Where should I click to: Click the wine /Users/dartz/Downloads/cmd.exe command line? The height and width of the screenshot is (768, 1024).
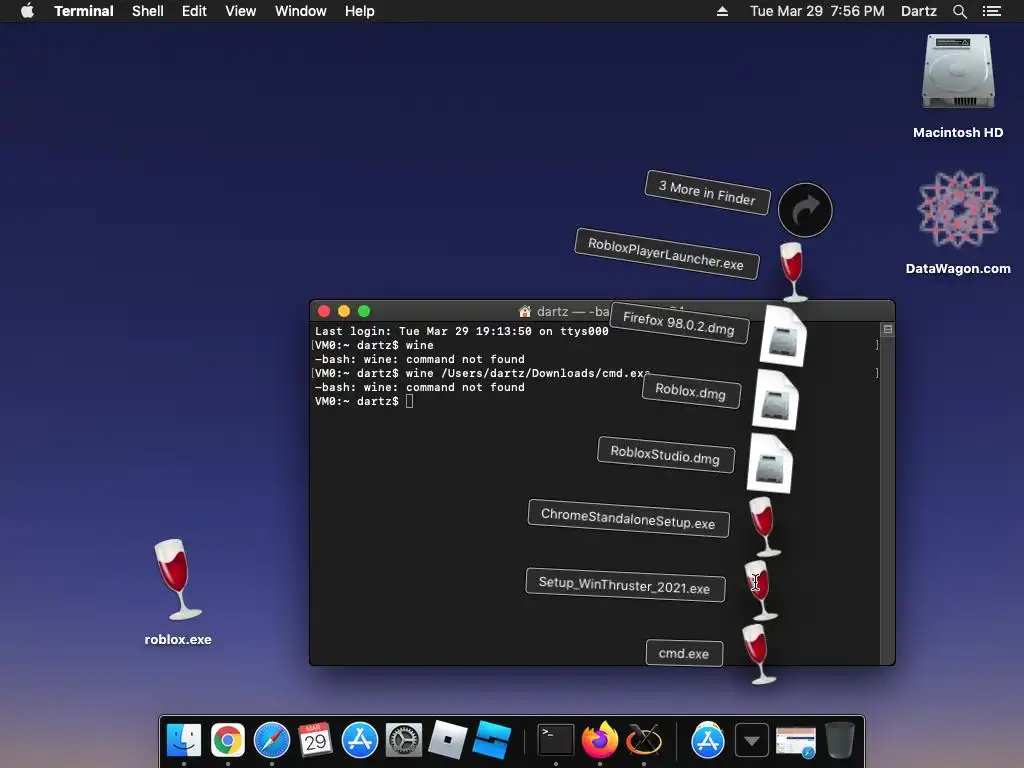pyautogui.click(x=482, y=373)
